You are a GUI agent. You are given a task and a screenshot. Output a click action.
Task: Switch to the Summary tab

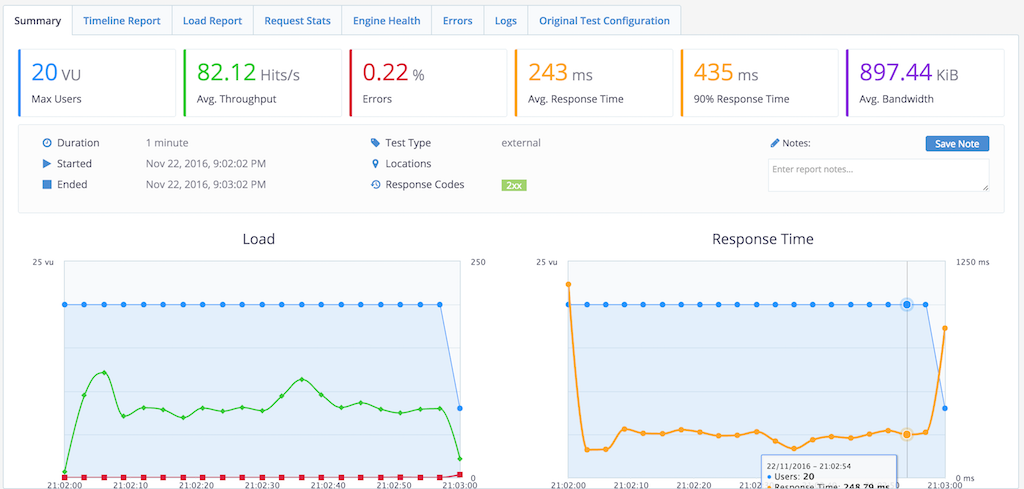38,20
